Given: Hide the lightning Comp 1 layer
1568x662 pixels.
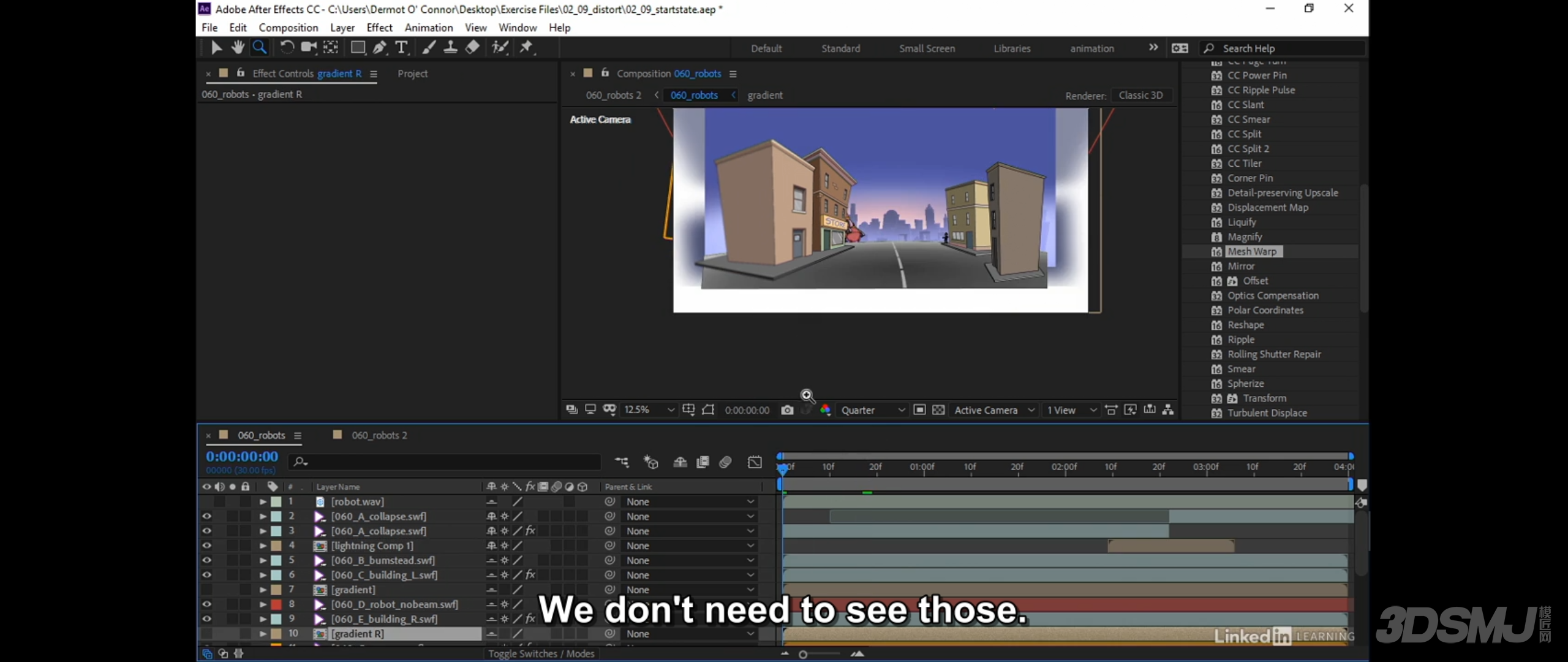Looking at the screenshot, I should click(x=206, y=546).
